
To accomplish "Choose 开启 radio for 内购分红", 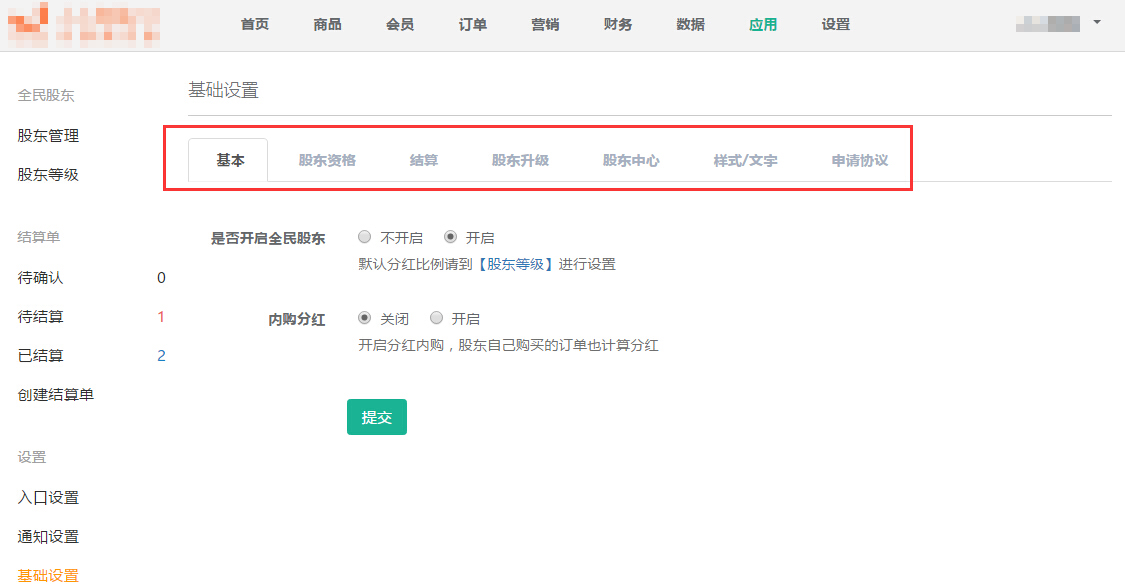I will (436, 319).
